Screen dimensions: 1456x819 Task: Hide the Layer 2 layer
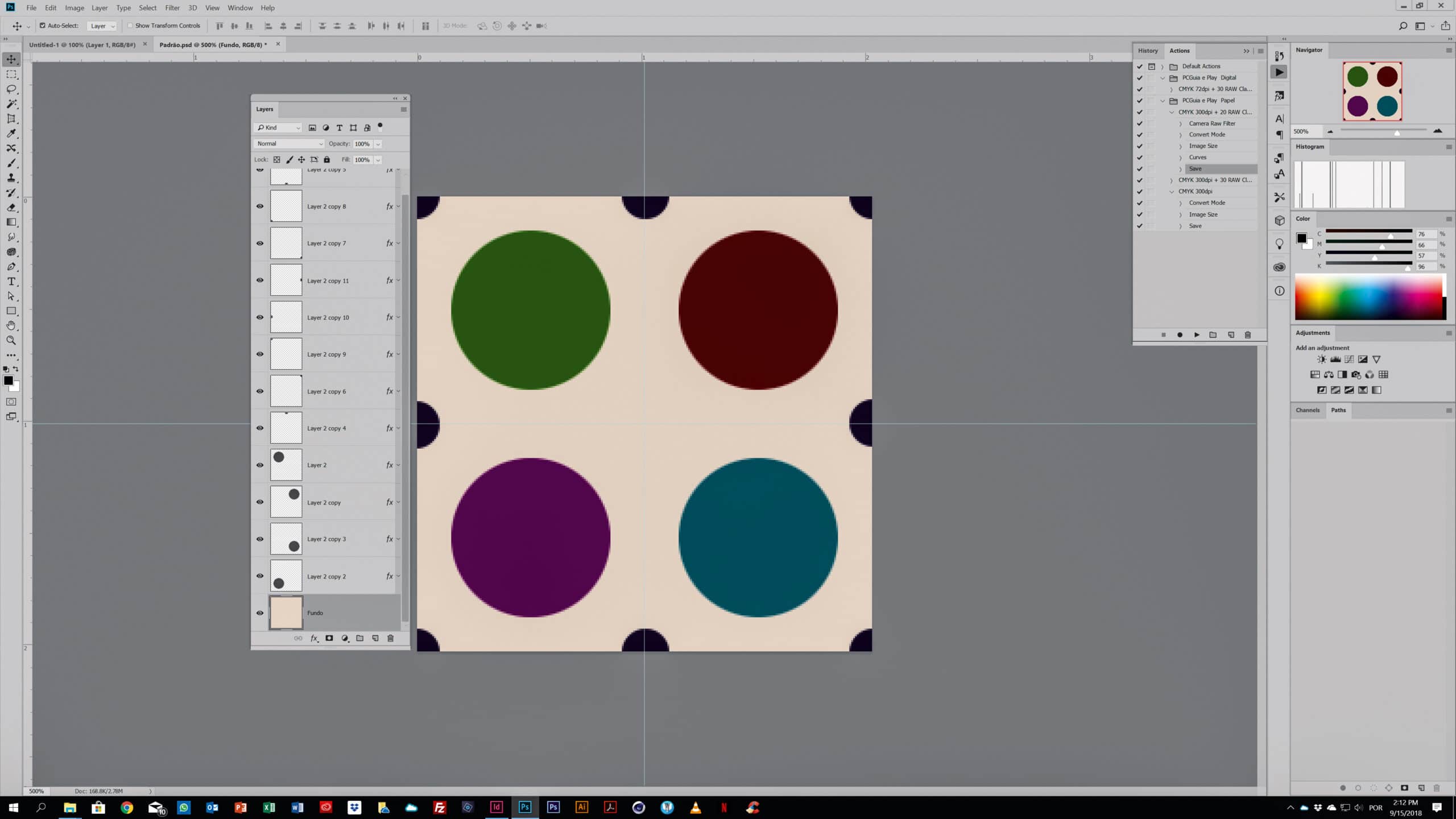click(260, 465)
